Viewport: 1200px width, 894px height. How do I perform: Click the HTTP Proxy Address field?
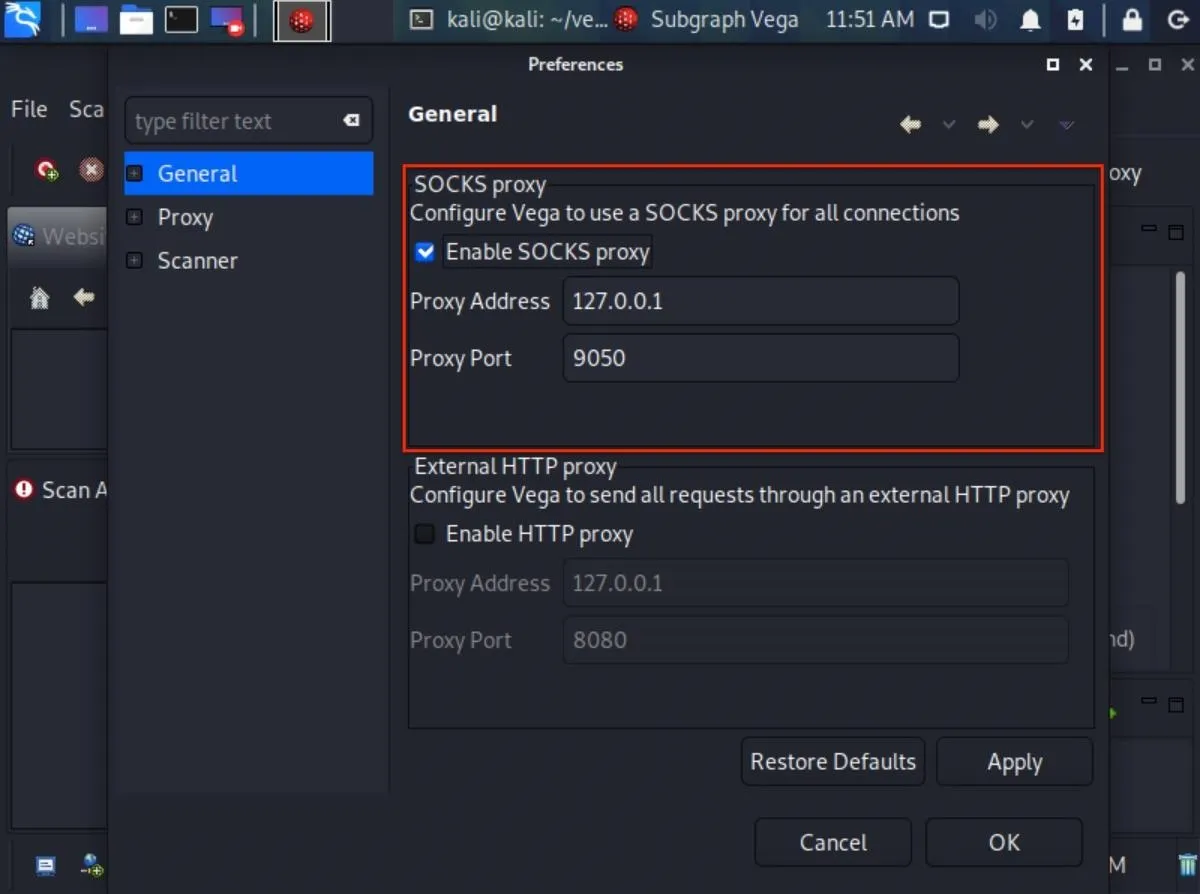click(x=816, y=583)
